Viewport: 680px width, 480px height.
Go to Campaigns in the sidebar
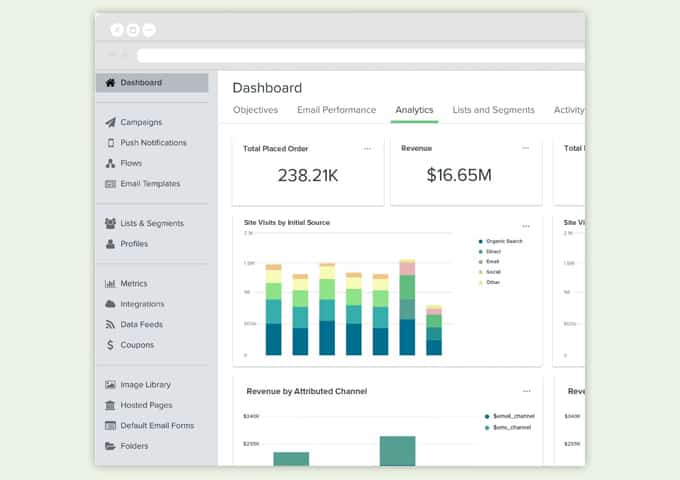[x=141, y=122]
